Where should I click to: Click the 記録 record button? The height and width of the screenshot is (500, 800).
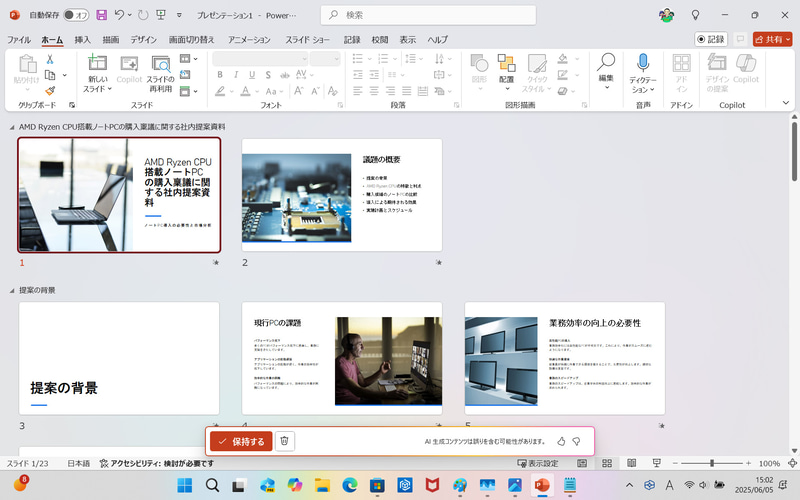click(x=711, y=39)
